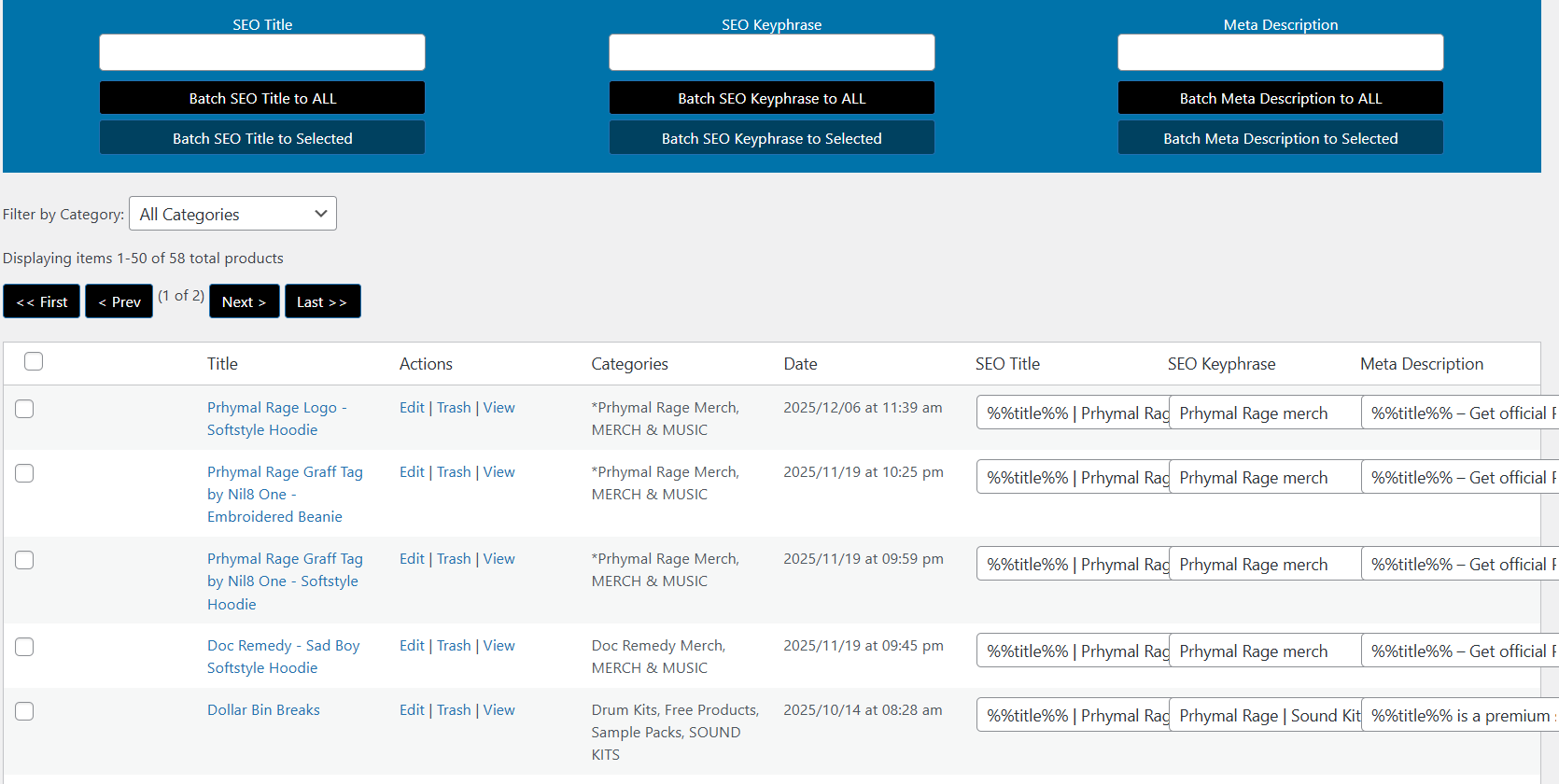Check the Embroidered Beanie product row

click(x=24, y=473)
